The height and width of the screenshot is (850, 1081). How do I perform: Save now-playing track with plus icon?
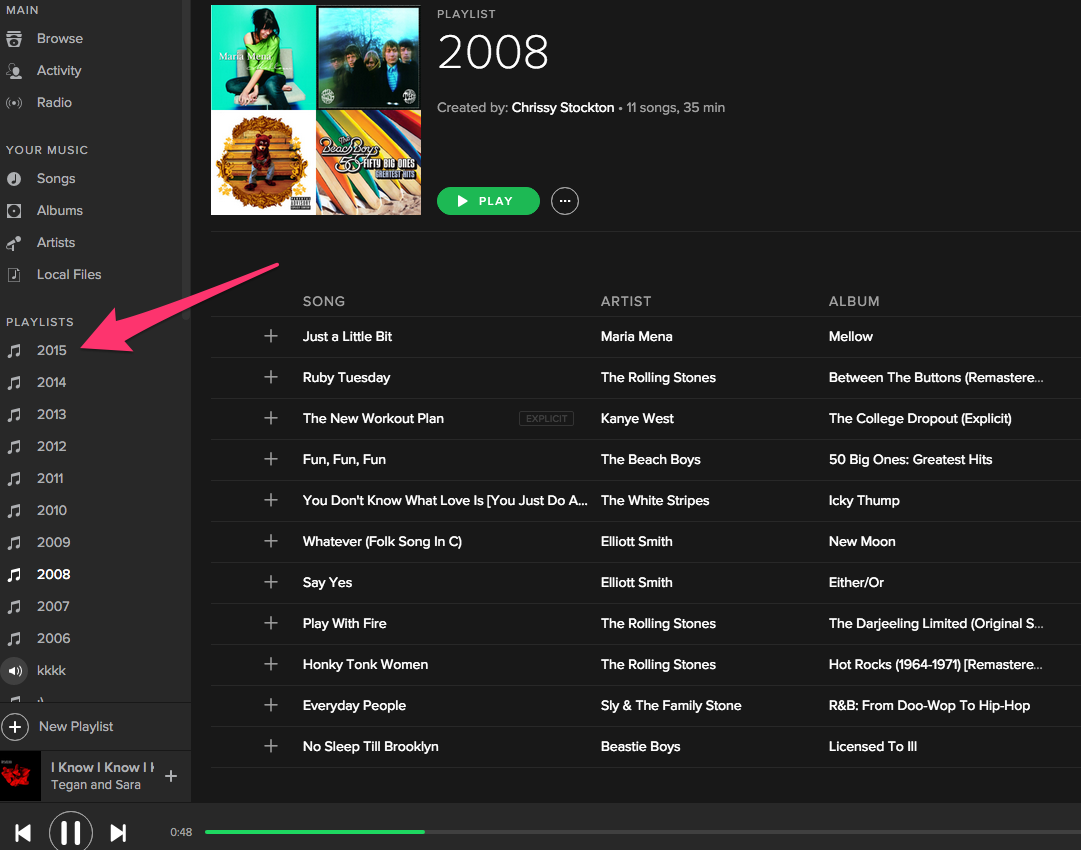171,776
